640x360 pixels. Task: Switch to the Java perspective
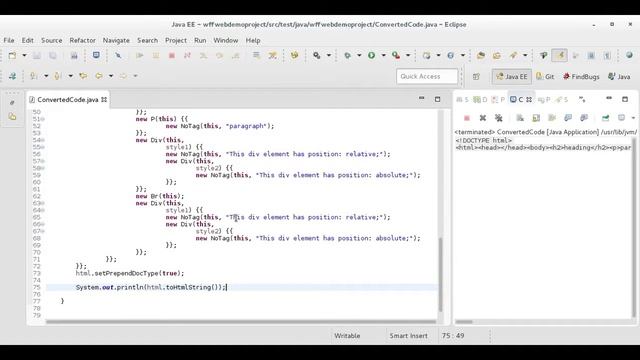click(619, 76)
